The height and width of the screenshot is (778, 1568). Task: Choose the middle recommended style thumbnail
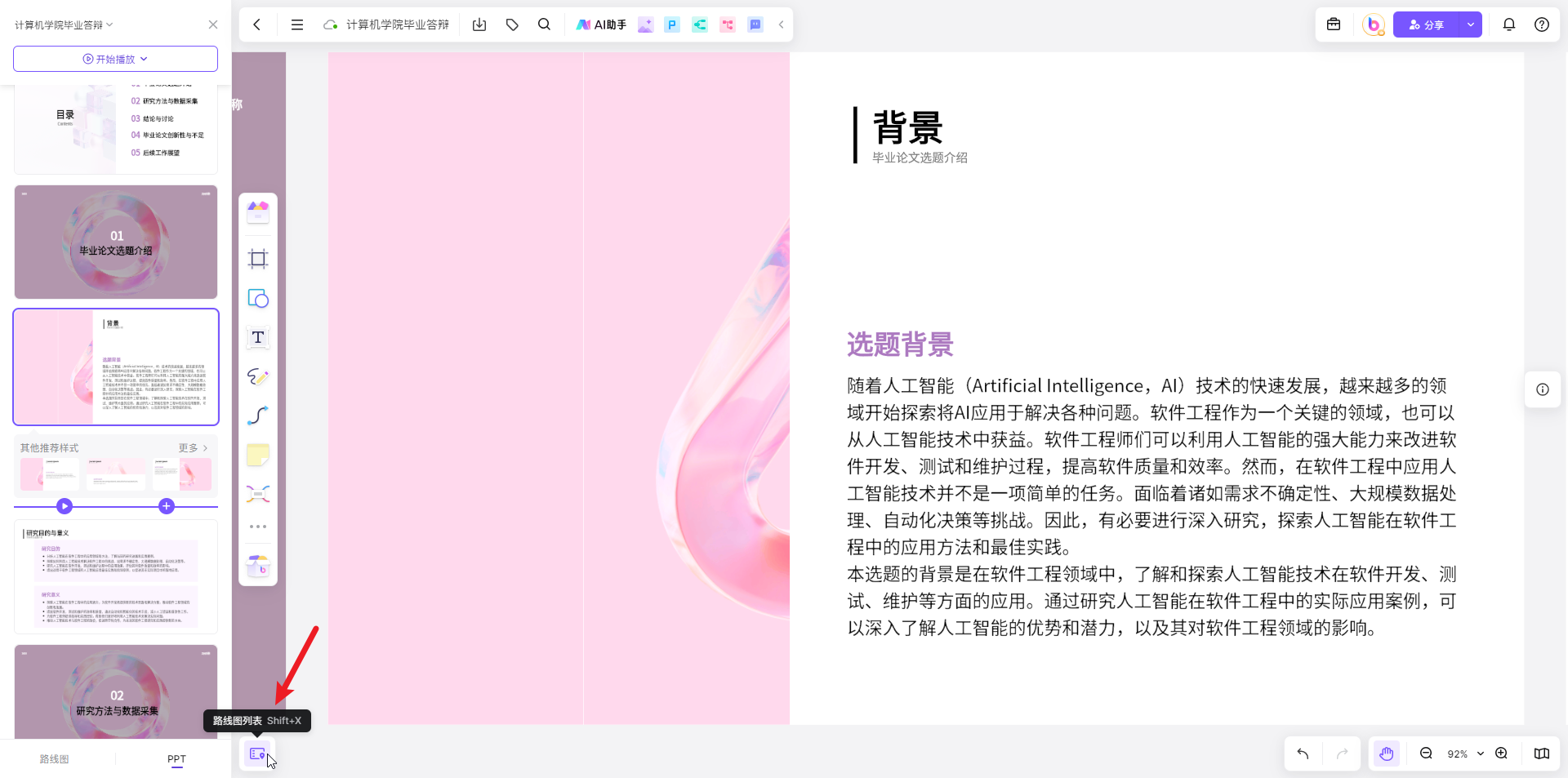click(x=116, y=474)
